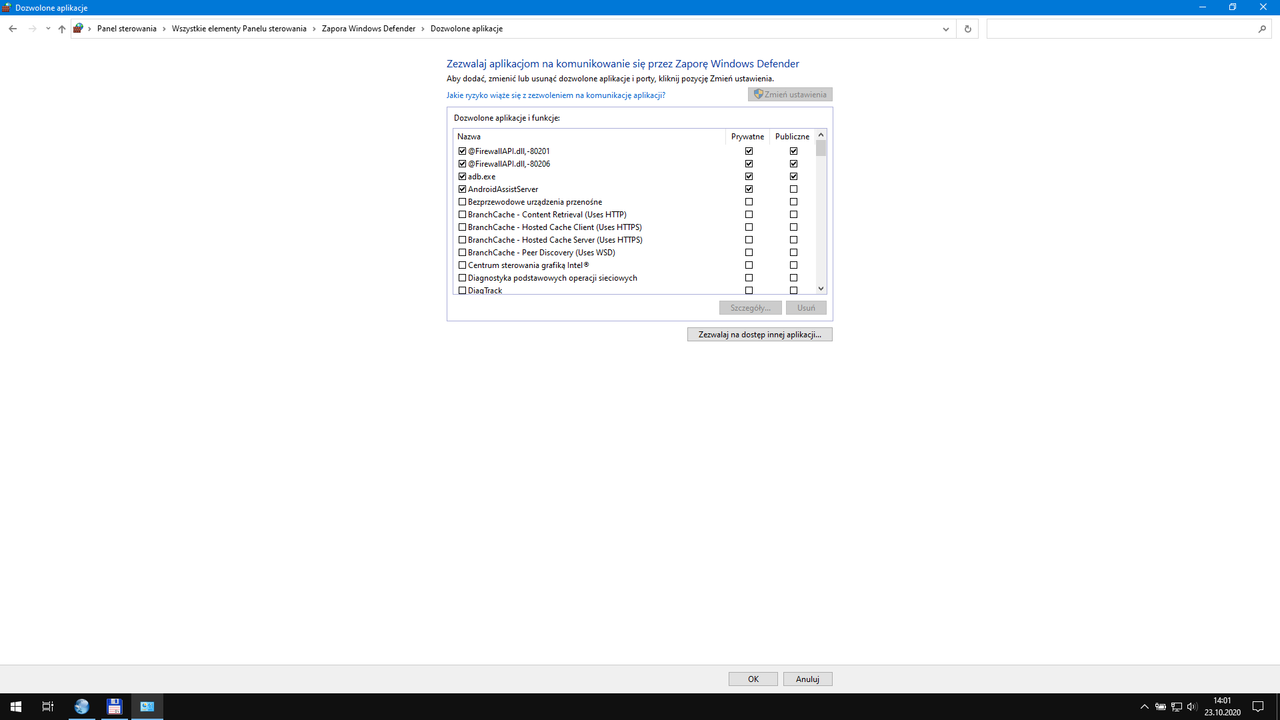1280x720 pixels.
Task: Click the Zmień ustawienia button
Action: 790,94
